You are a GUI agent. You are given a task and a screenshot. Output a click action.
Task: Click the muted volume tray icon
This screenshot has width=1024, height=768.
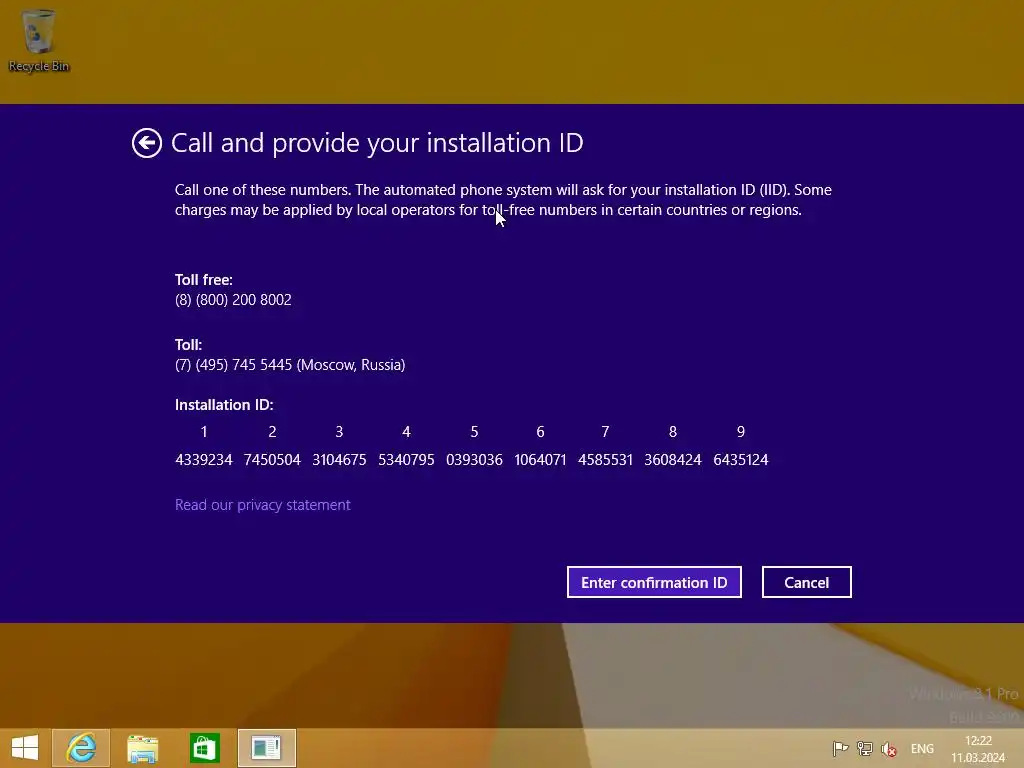coord(889,749)
